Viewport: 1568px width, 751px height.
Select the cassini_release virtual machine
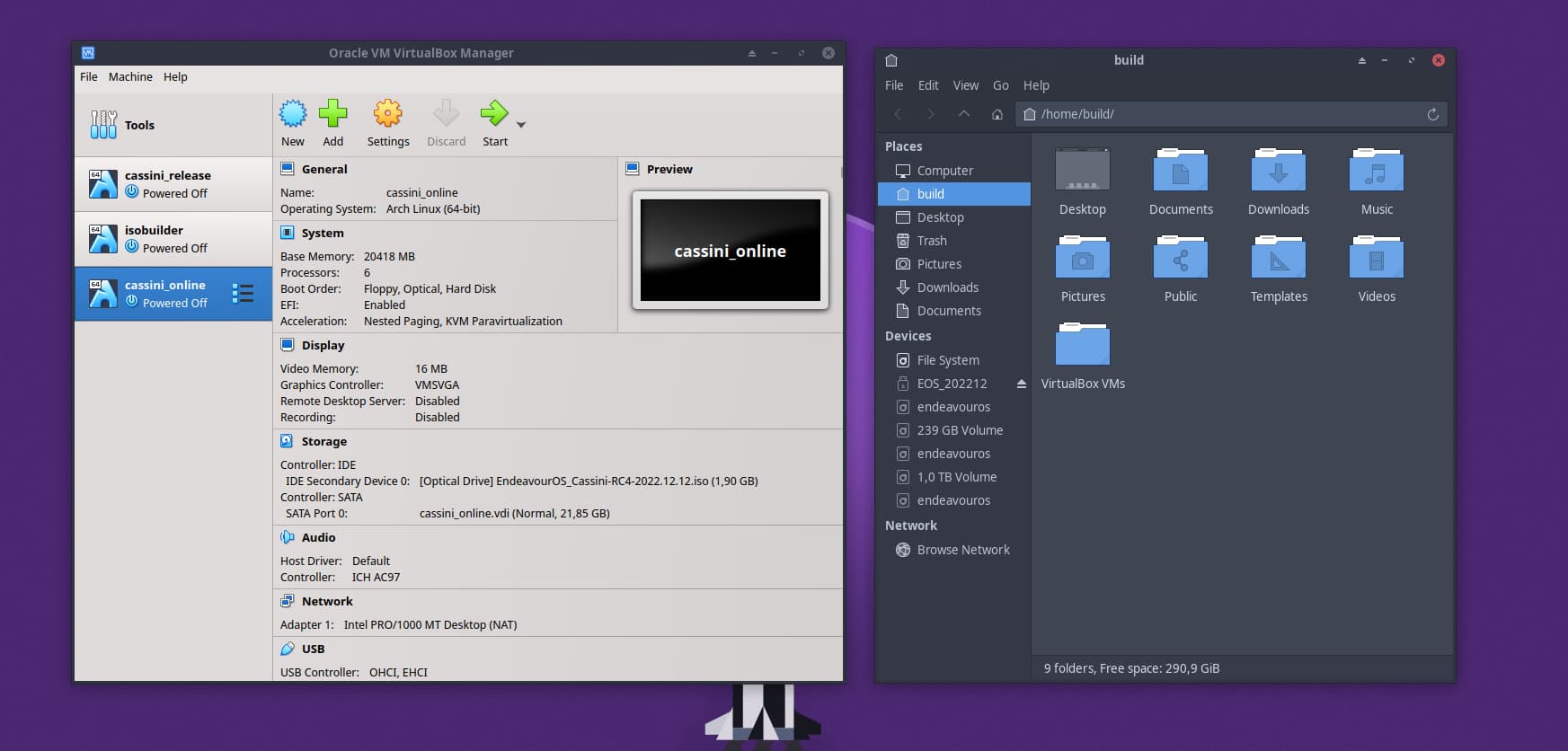point(173,184)
